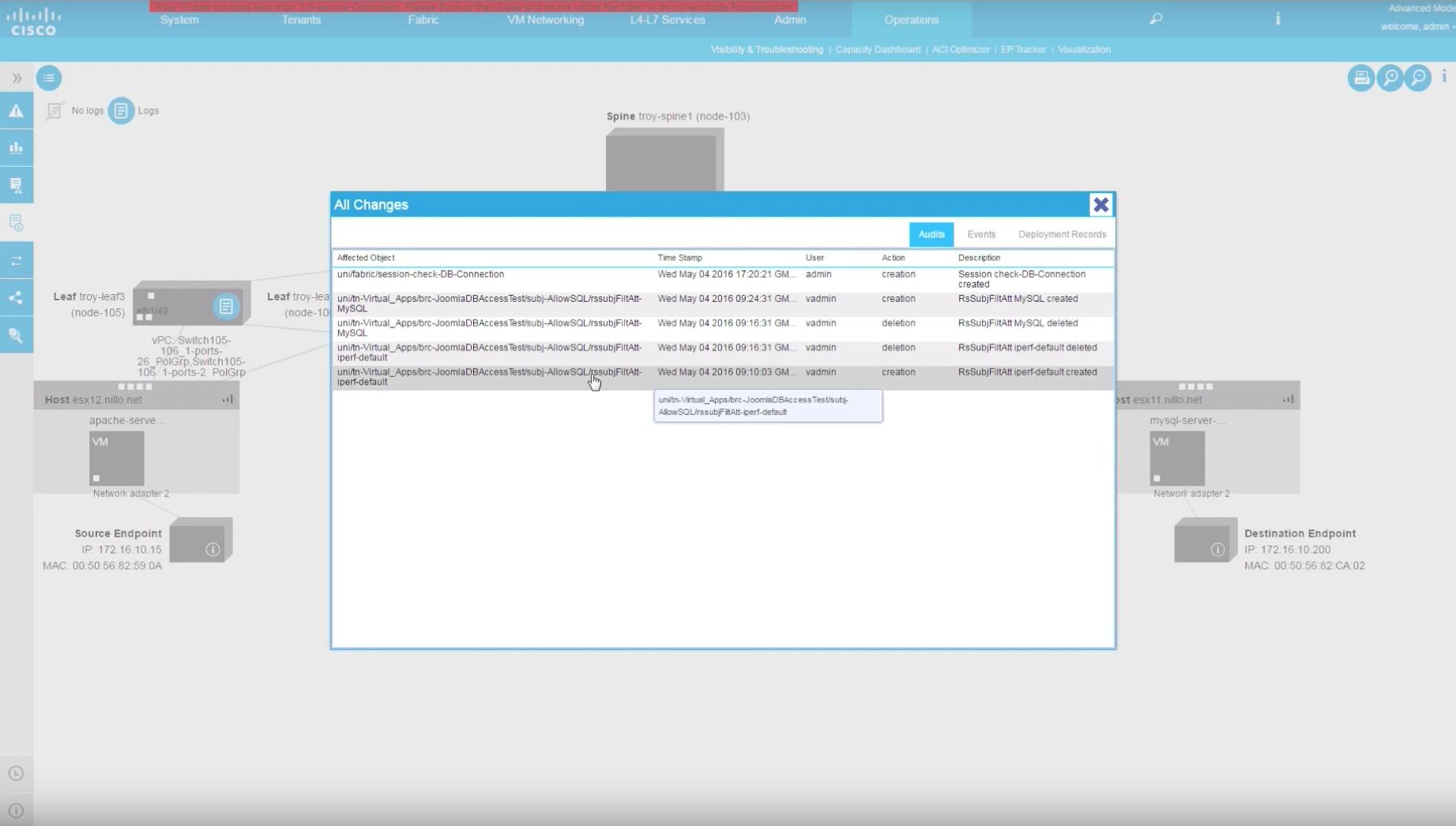Open the welcome admin user dropdown
This screenshot has width=1456, height=826.
click(x=1416, y=27)
